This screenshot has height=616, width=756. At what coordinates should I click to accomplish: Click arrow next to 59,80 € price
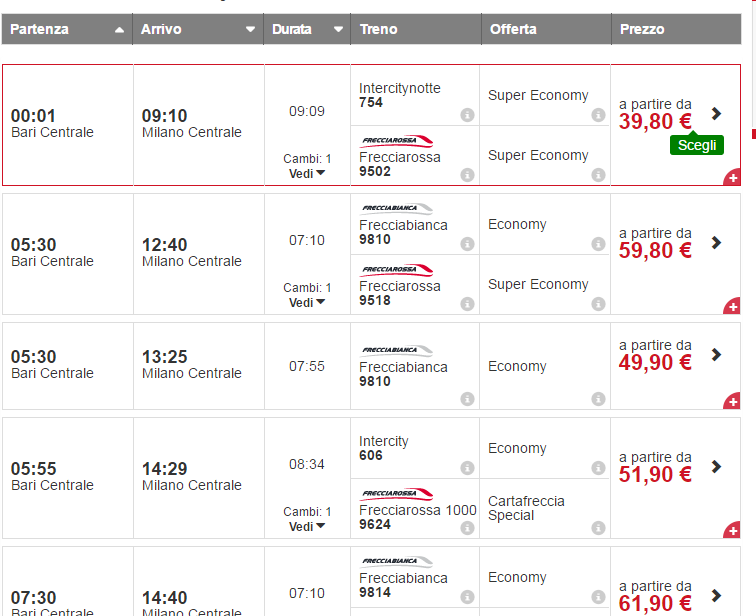coord(716,242)
